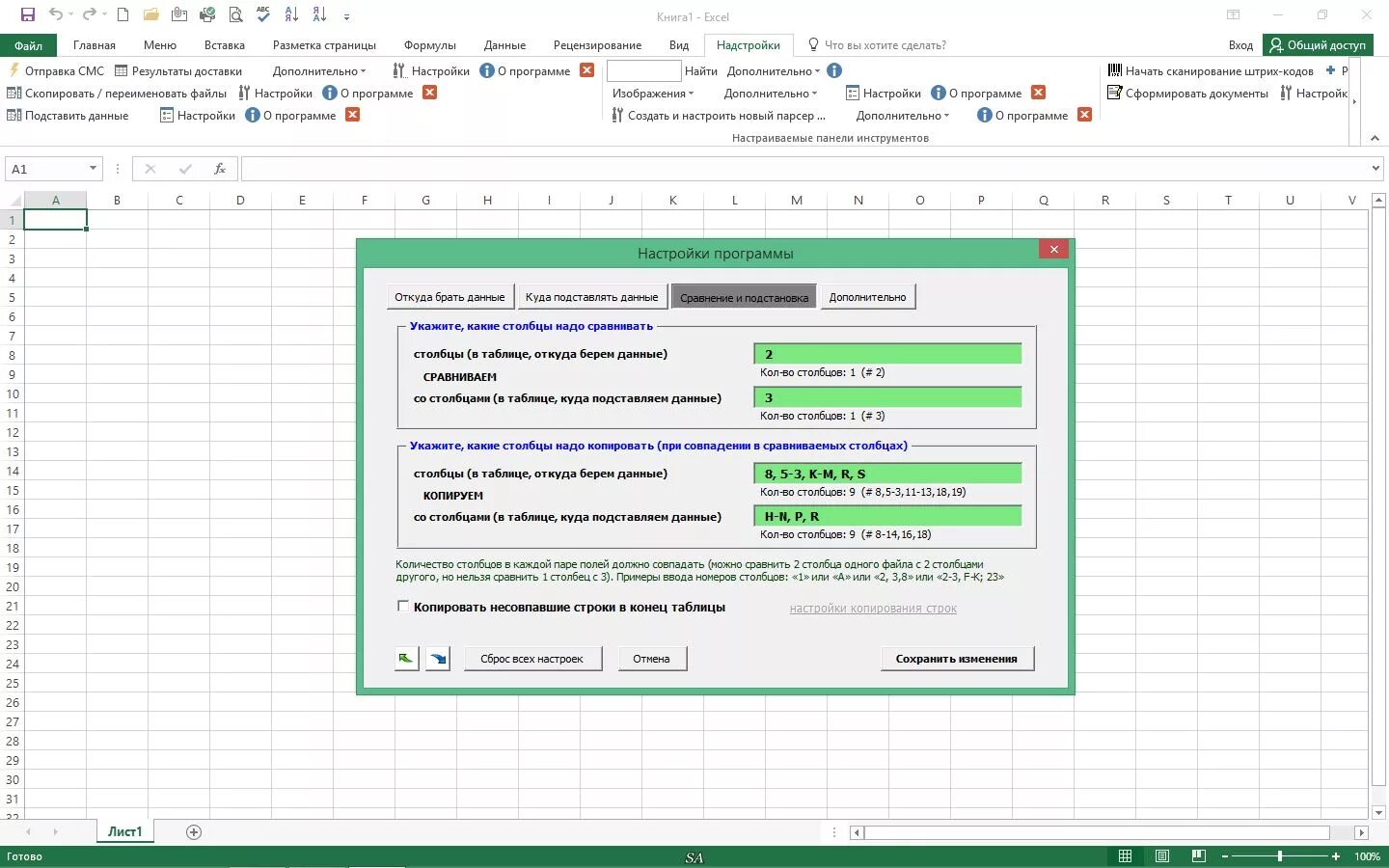Expand Дополнительно in the parser row
The height and width of the screenshot is (868, 1389).
[x=903, y=115]
